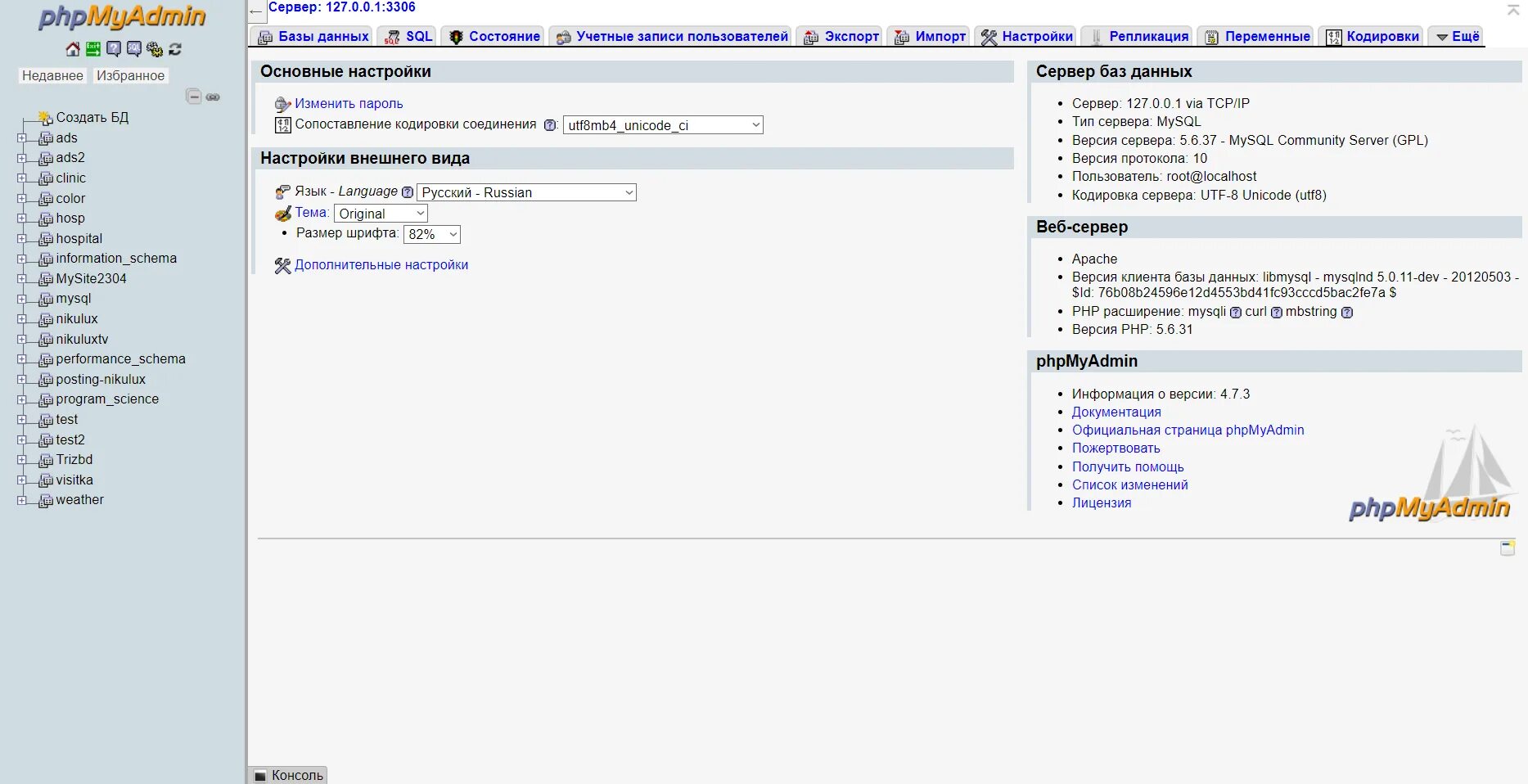Click the bookmark page icon above console
Screen dimensions: 1528x784
point(1508,548)
